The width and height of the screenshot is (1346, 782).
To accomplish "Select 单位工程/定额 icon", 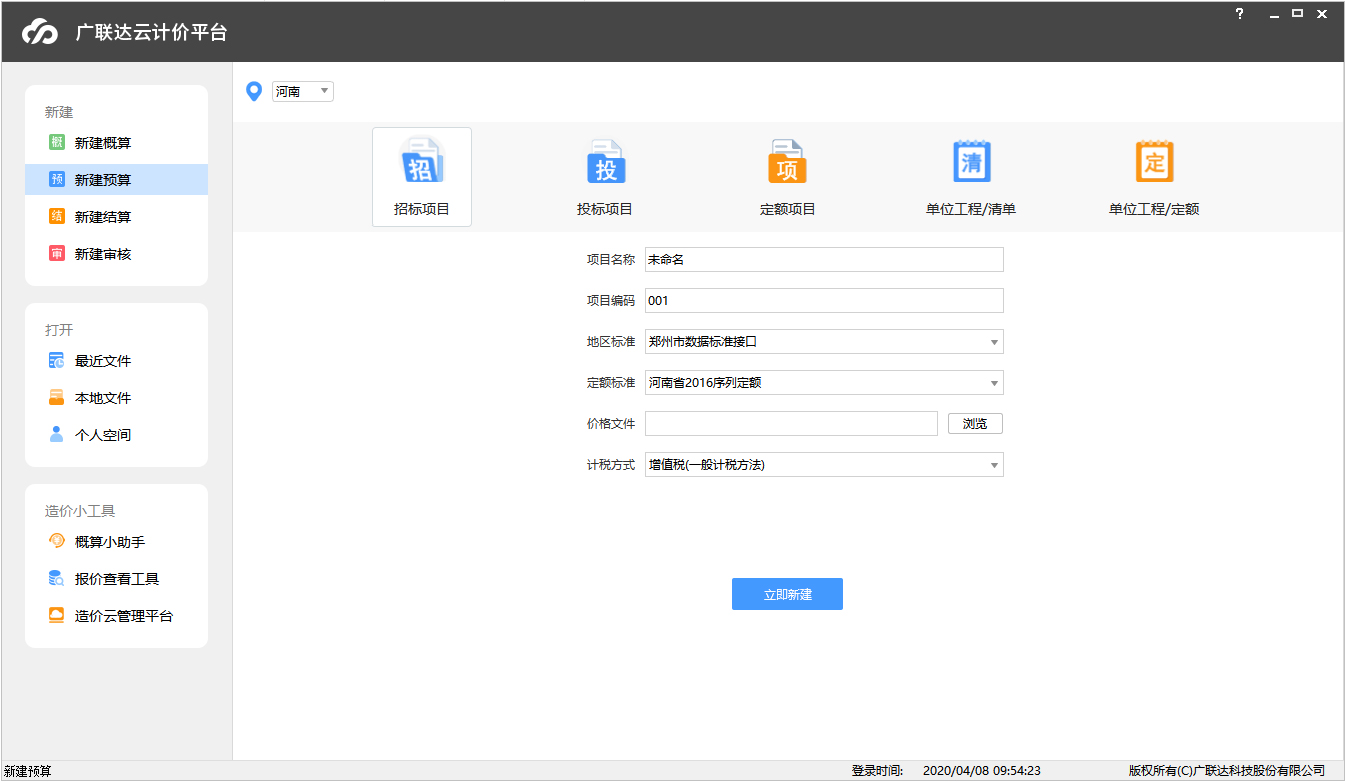I will click(x=1154, y=162).
